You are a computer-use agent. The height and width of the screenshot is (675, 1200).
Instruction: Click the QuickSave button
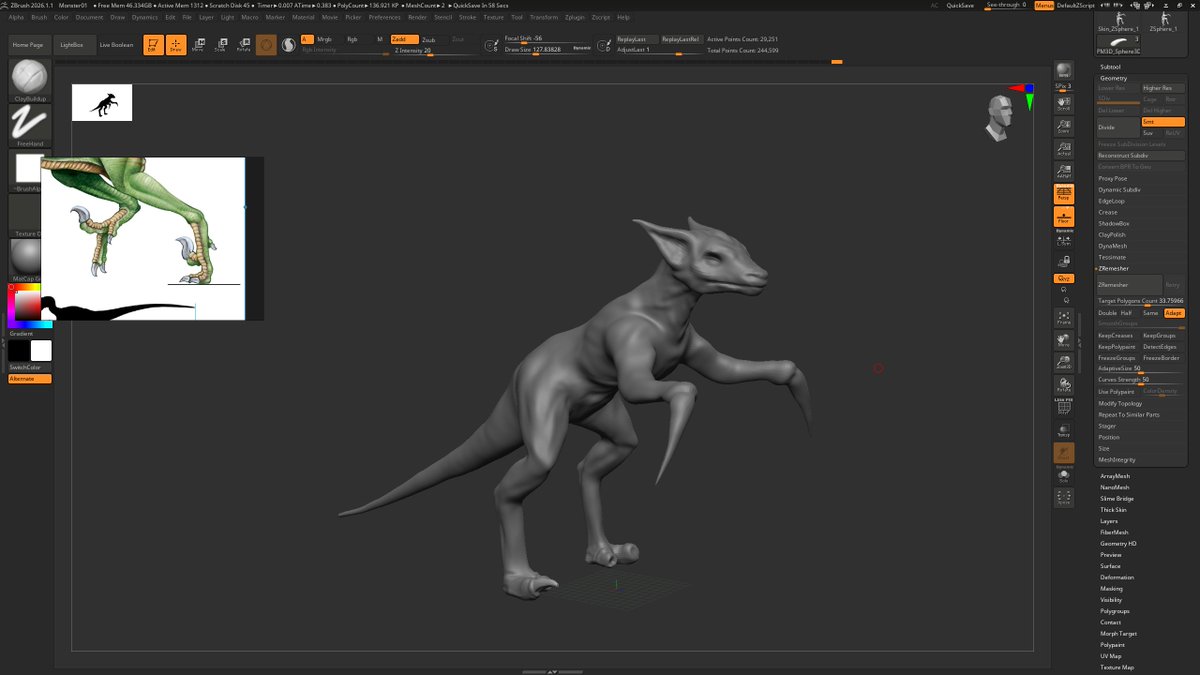point(960,5)
